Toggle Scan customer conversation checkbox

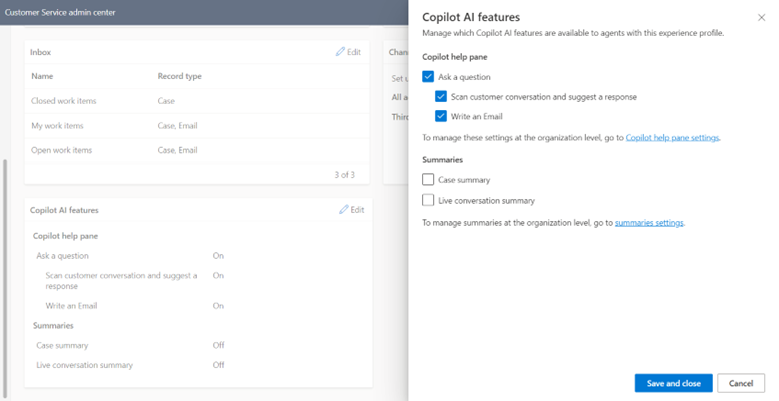[x=442, y=96]
